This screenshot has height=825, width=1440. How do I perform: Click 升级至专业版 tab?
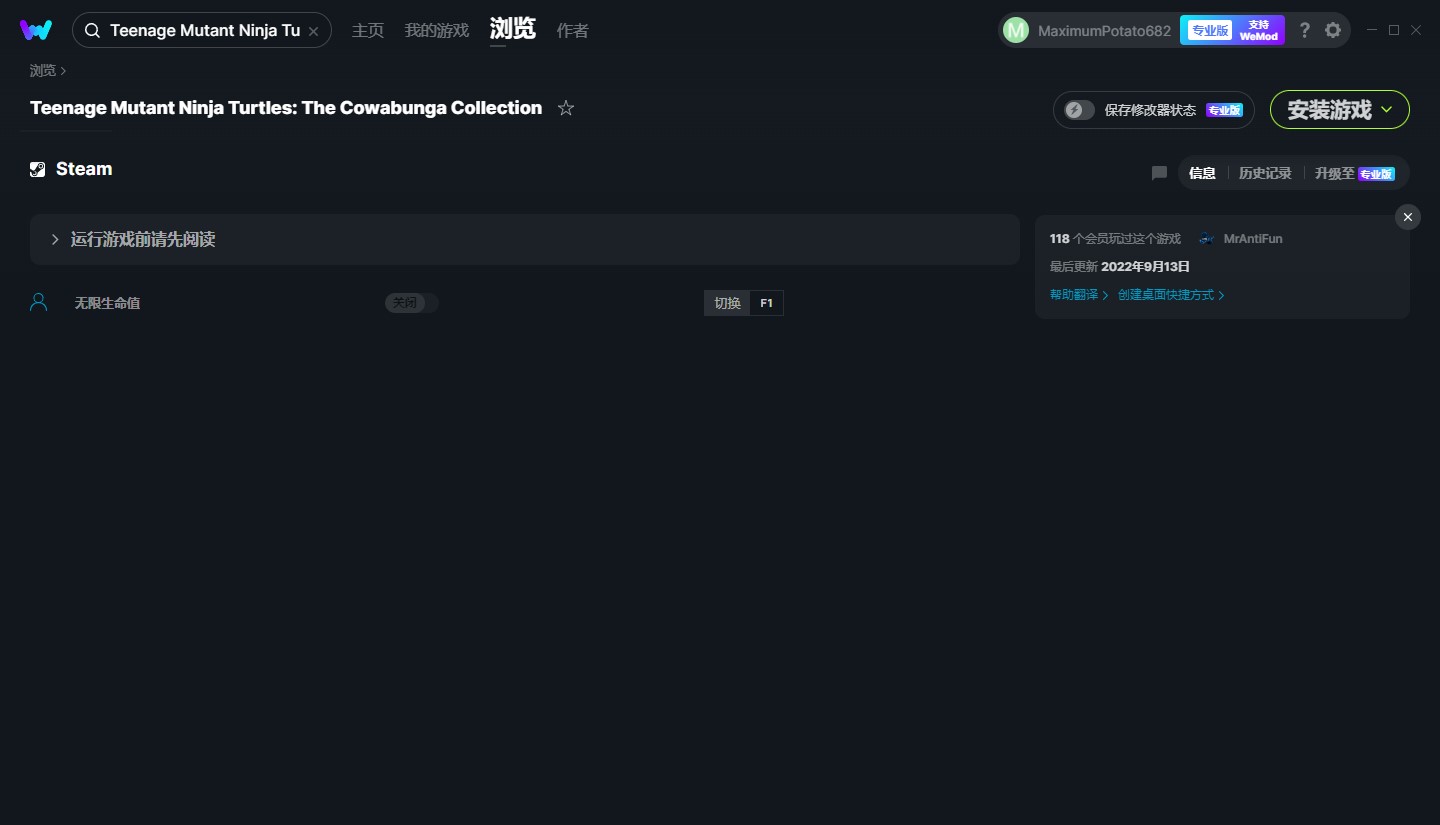click(1355, 173)
